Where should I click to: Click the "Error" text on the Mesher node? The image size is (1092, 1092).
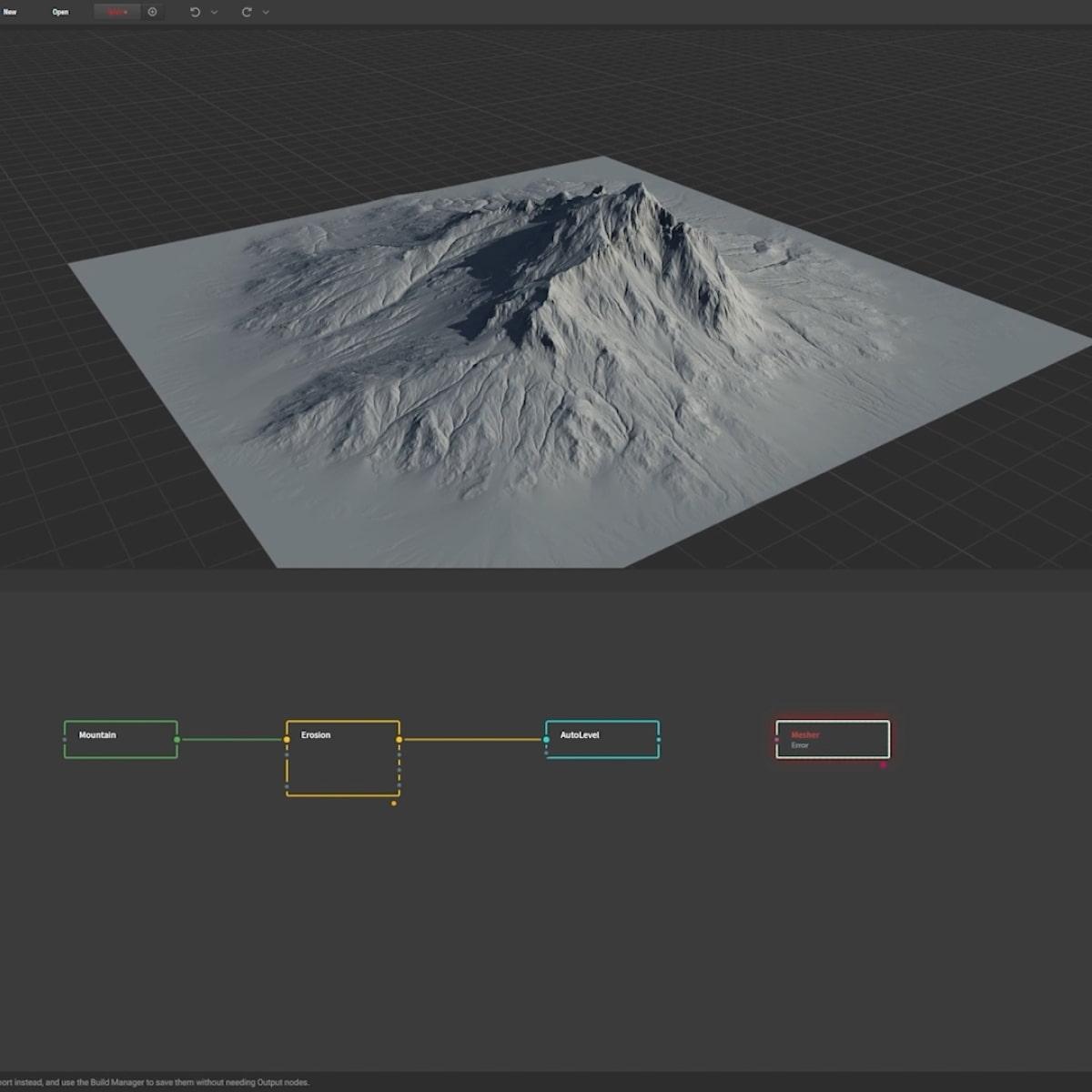pyautogui.click(x=800, y=745)
